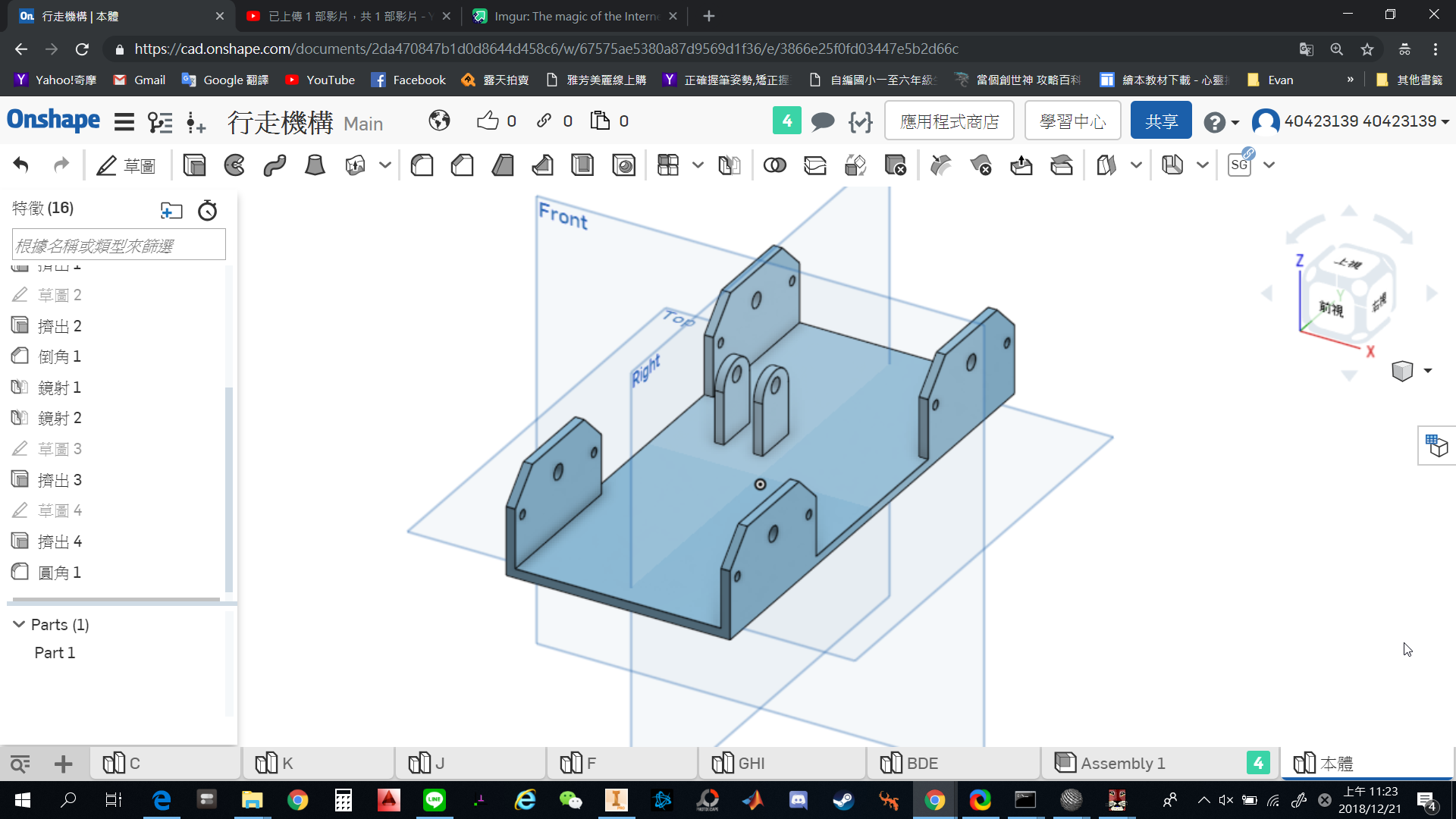Select the Sweep tool icon

pos(275,165)
